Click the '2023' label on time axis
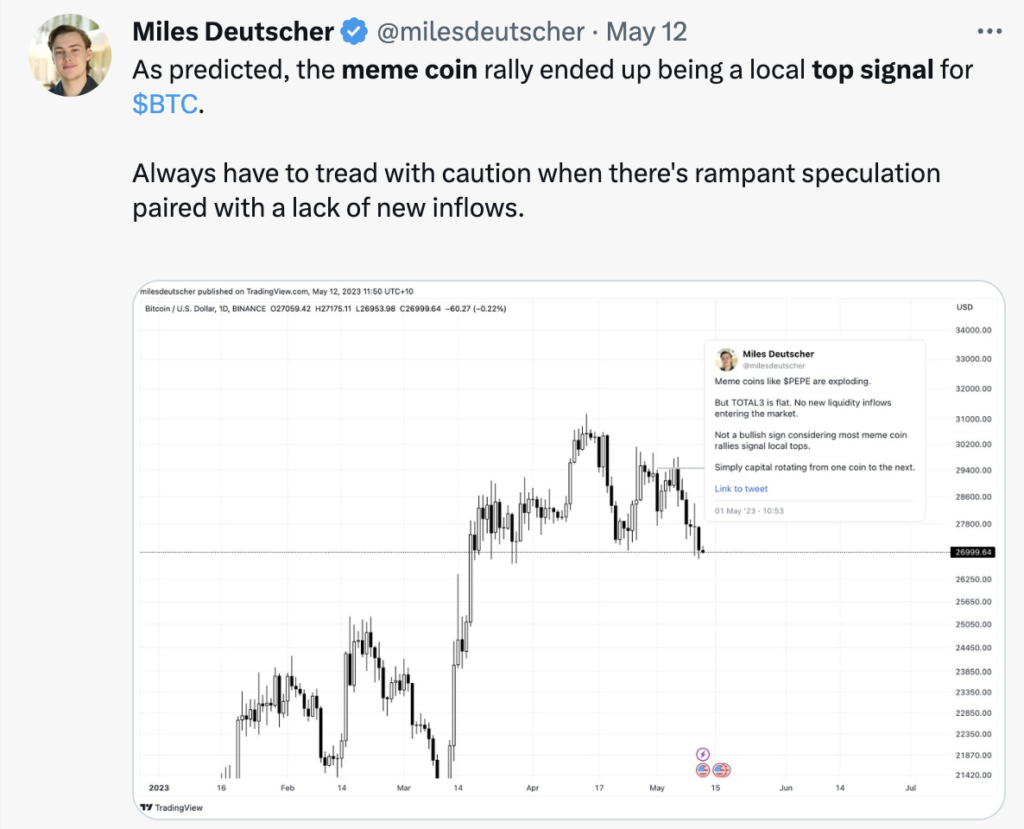 159,788
